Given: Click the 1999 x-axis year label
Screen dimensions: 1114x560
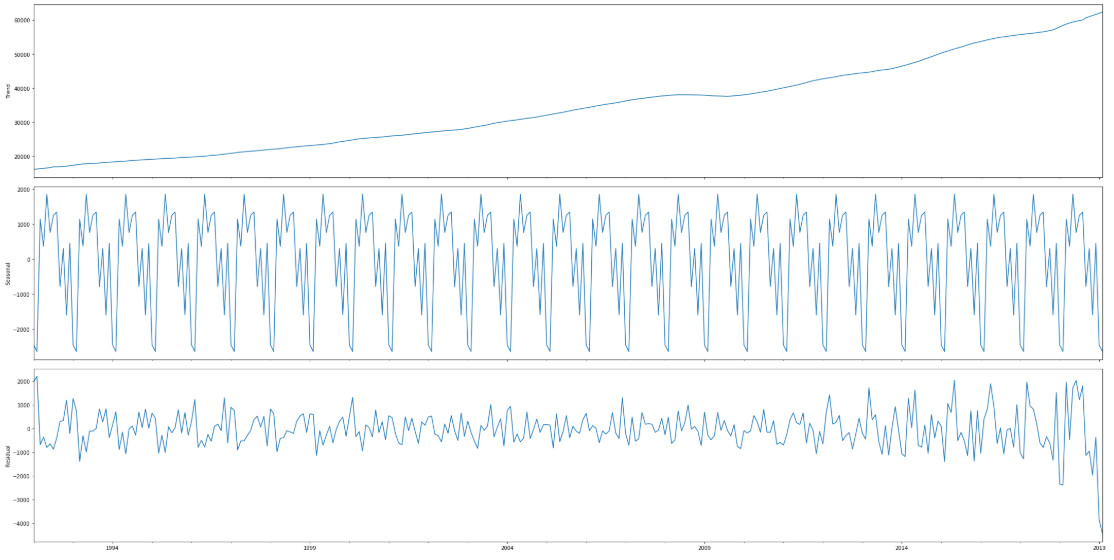Looking at the screenshot, I should 309,548.
